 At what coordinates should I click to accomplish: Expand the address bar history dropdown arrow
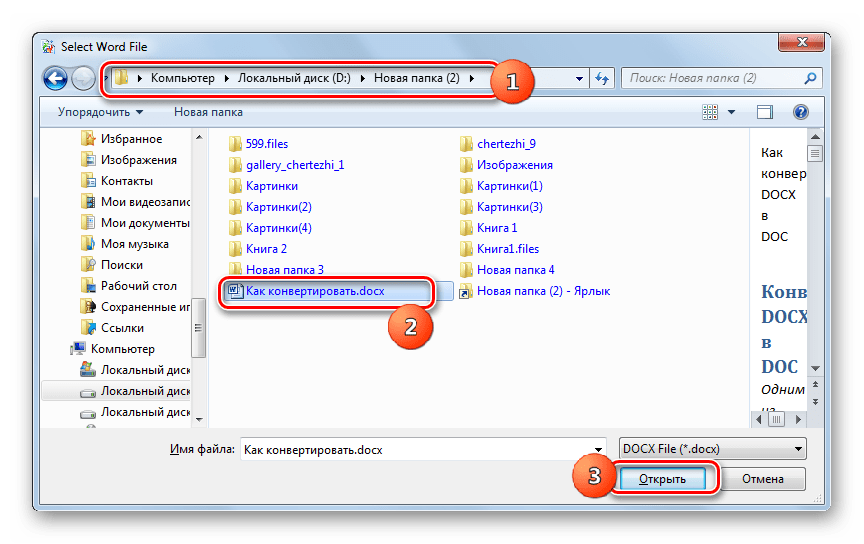579,79
